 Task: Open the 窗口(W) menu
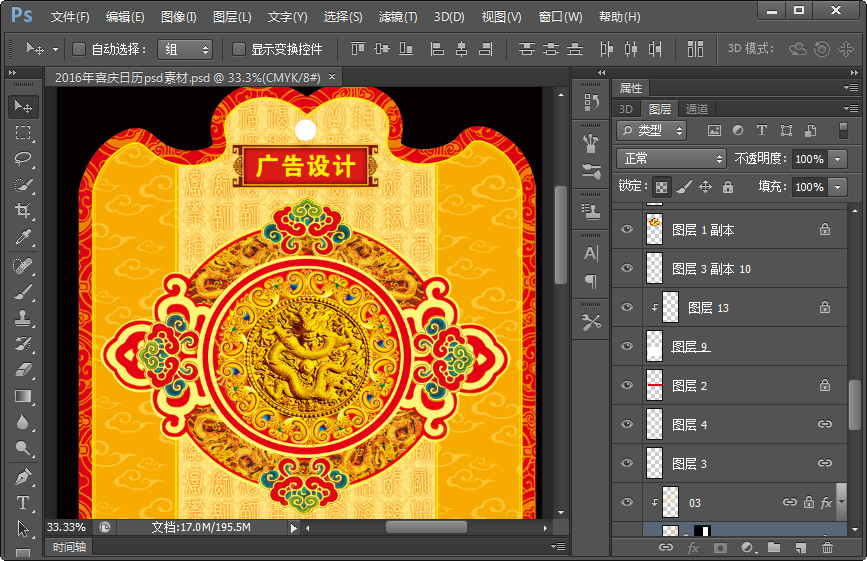(561, 17)
